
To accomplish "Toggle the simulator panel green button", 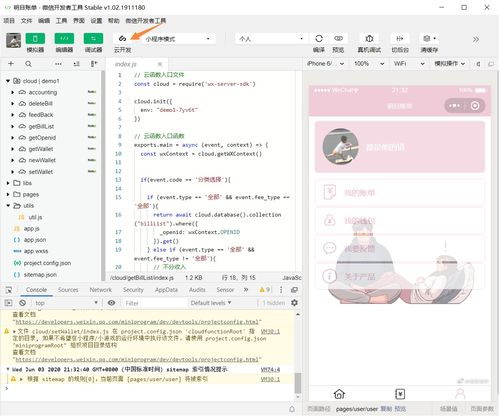I will [35, 38].
